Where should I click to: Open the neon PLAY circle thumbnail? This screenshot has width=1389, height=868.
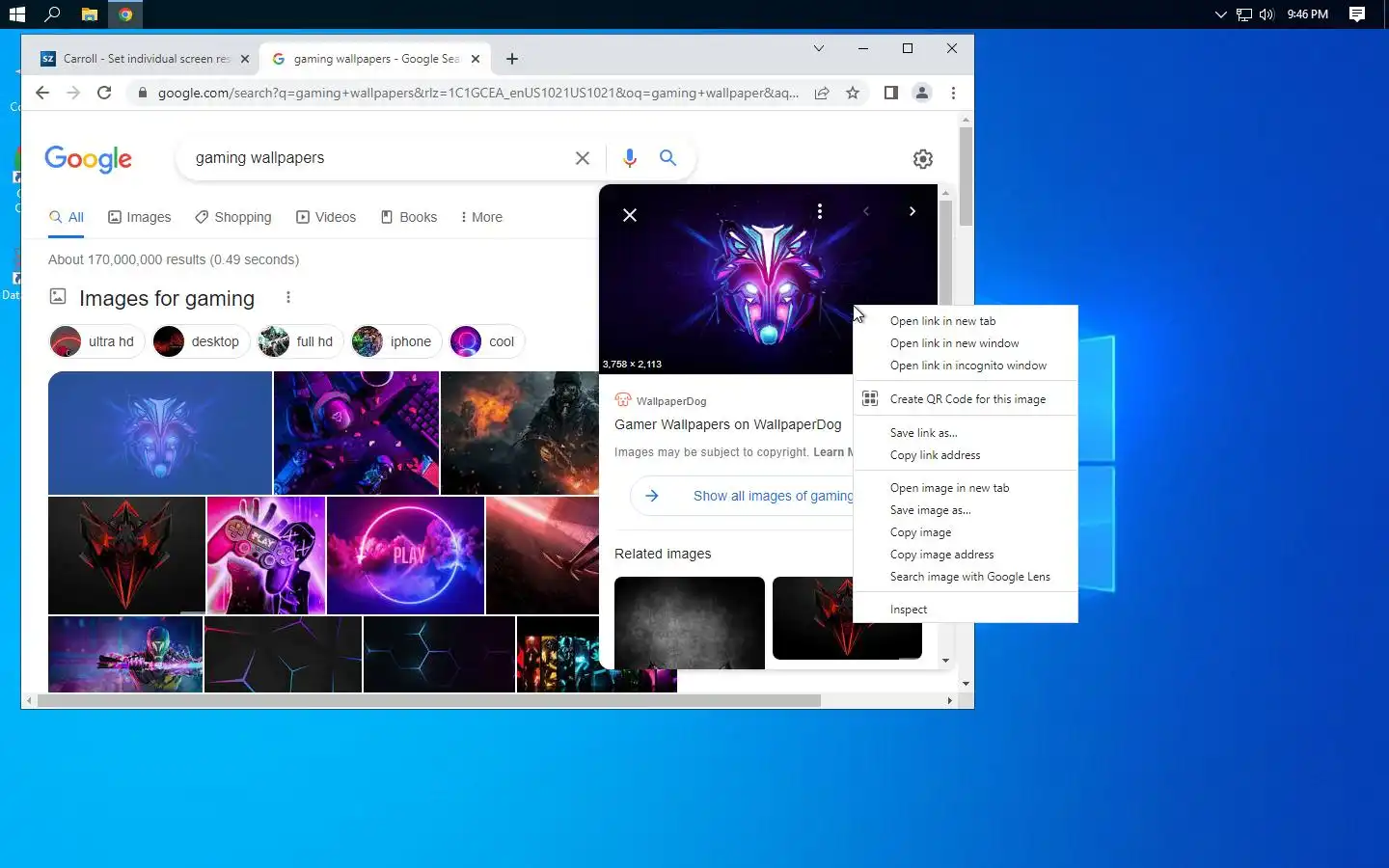[x=405, y=556]
